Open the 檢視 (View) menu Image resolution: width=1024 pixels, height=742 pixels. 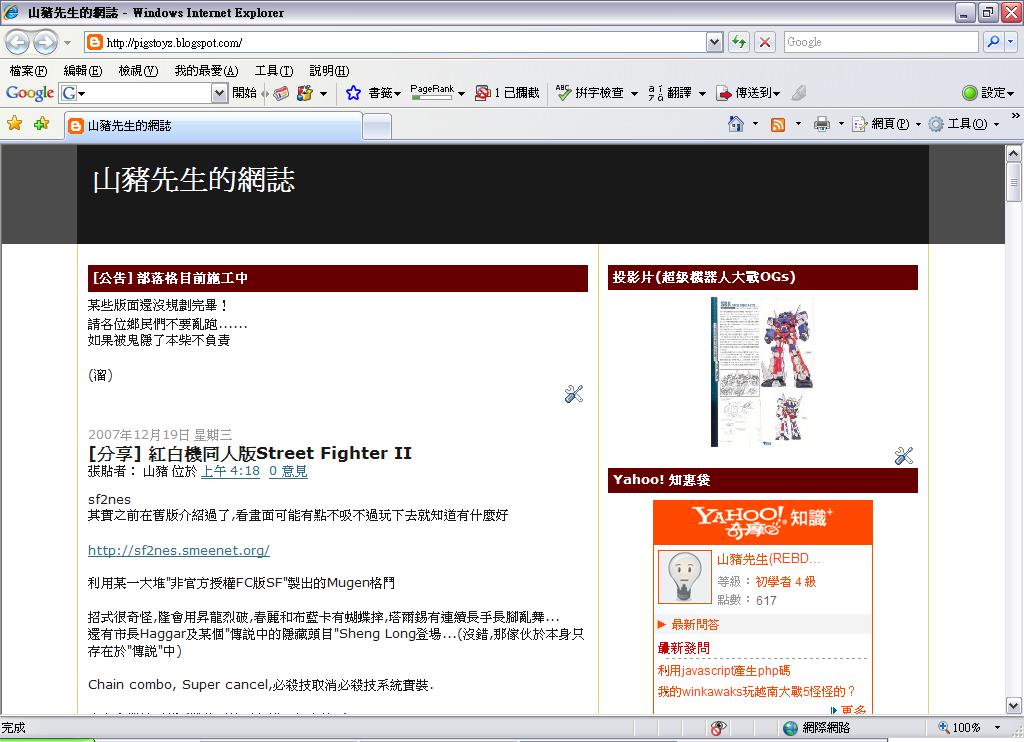[x=138, y=71]
